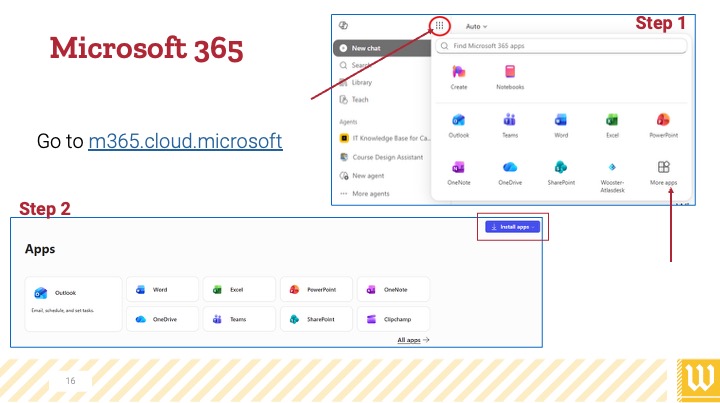
Task: Expand the Install apps dropdown button
Action: click(x=512, y=227)
